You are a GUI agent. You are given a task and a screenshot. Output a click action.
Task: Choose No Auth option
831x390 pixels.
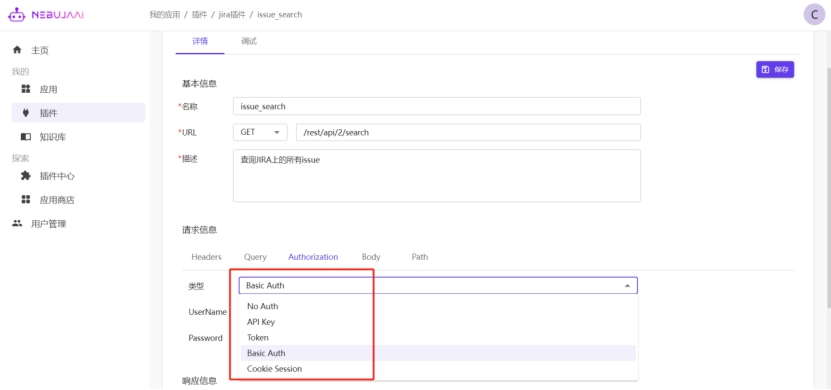pos(438,306)
